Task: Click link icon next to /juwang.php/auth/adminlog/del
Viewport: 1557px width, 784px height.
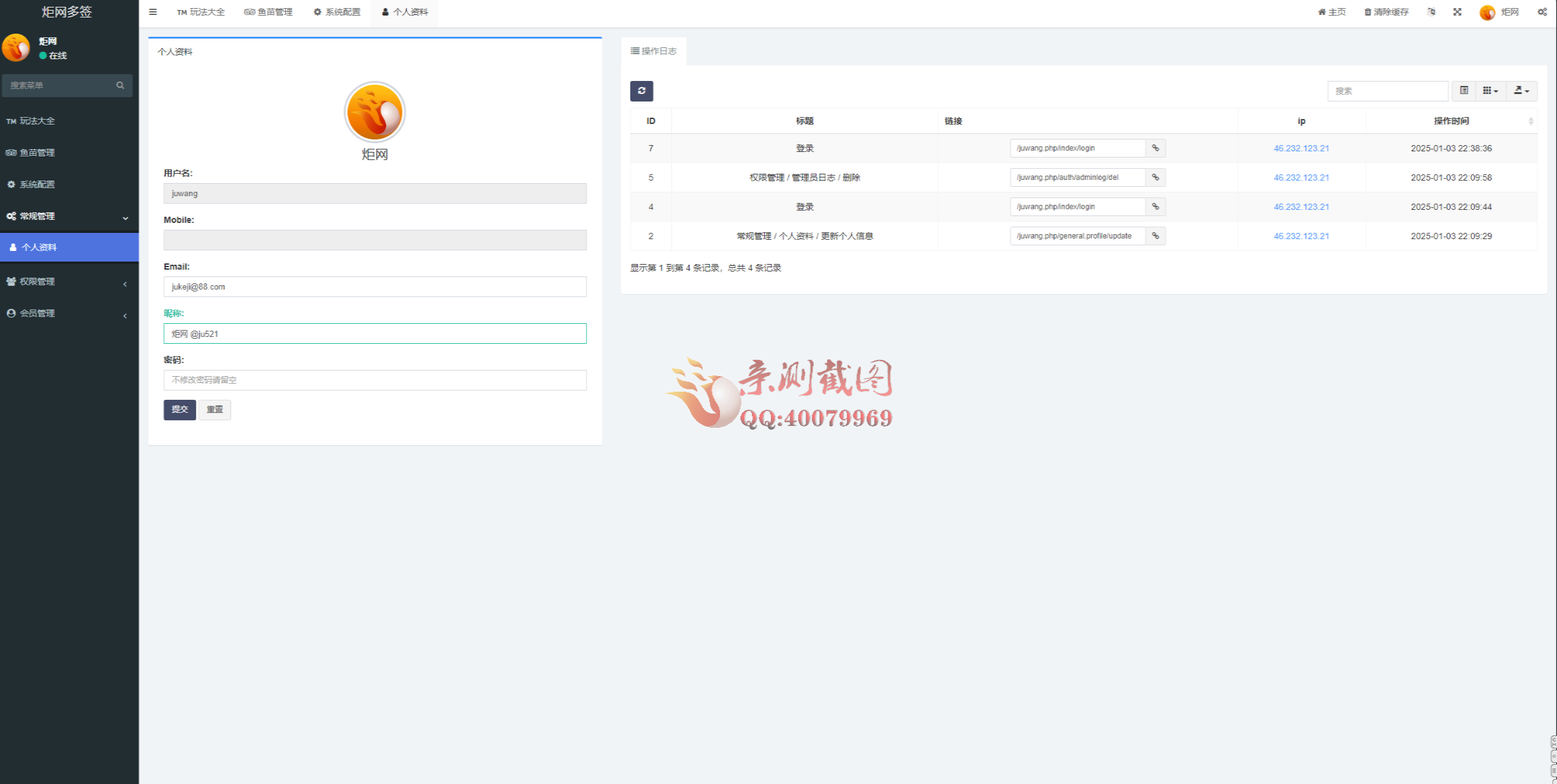Action: (1155, 177)
